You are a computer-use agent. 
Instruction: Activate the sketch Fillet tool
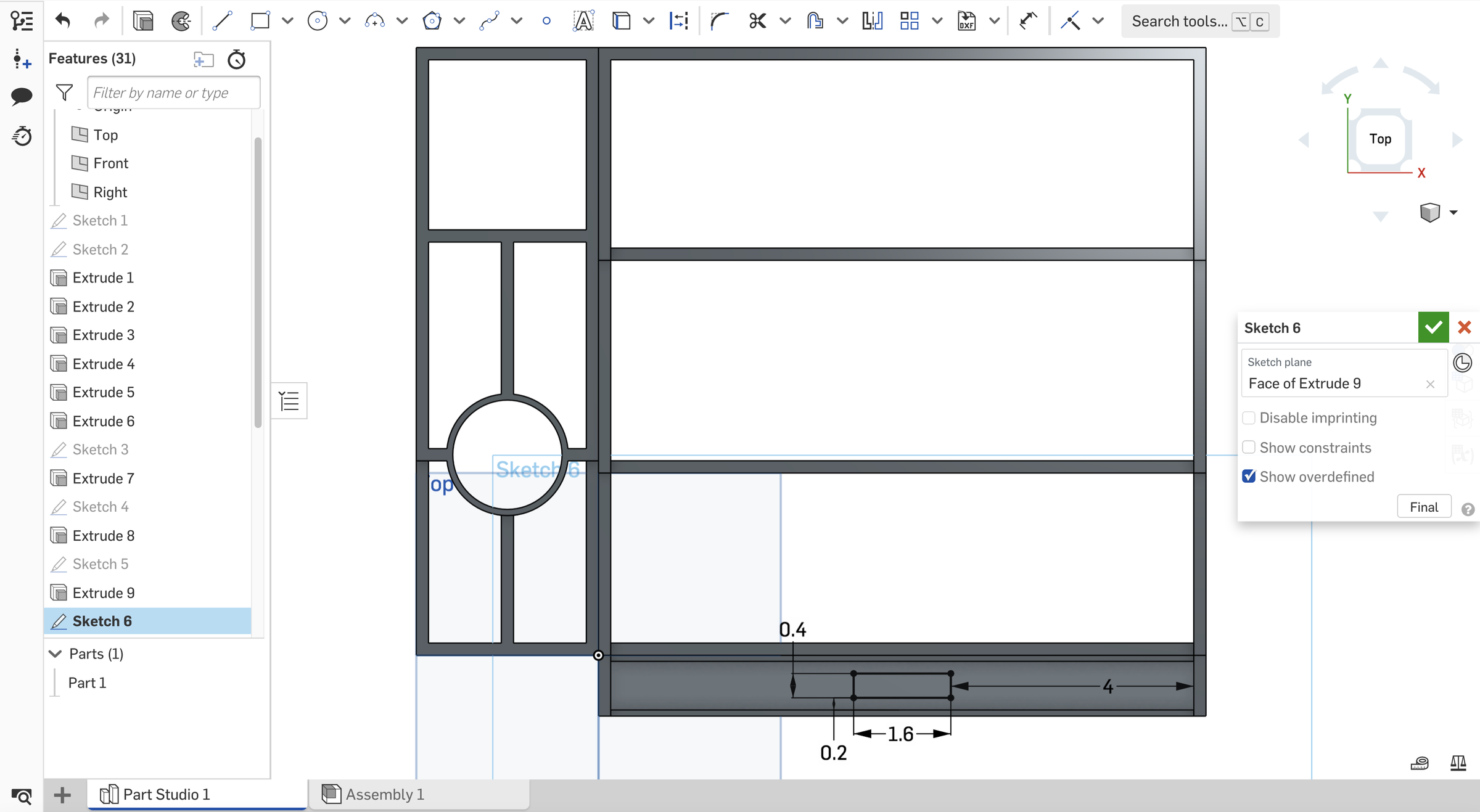(x=718, y=20)
